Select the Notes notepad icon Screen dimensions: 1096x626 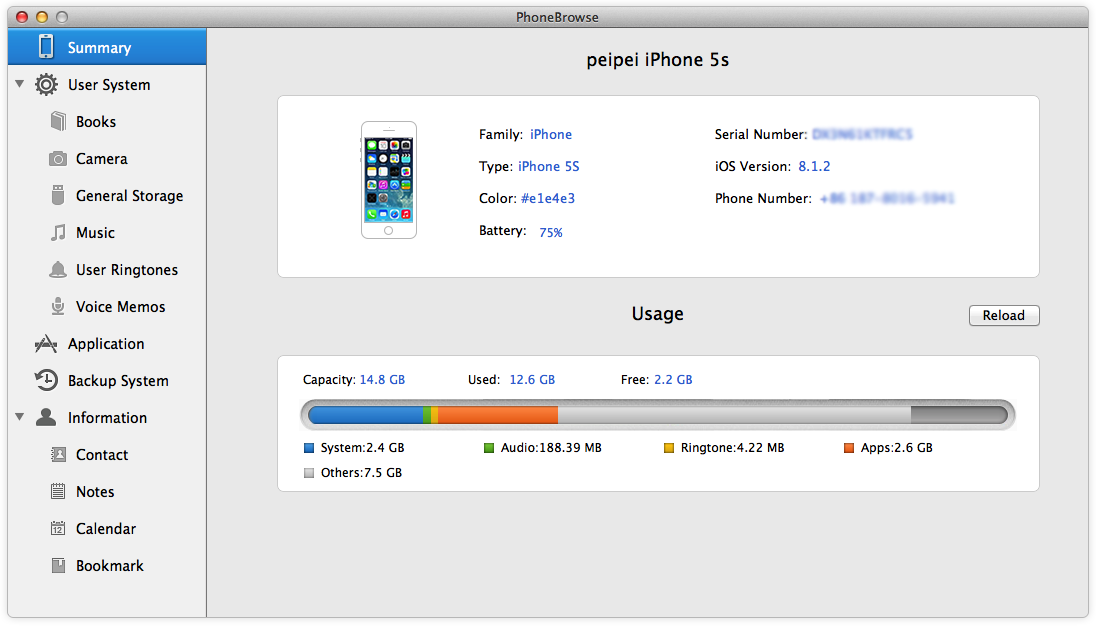[58, 491]
